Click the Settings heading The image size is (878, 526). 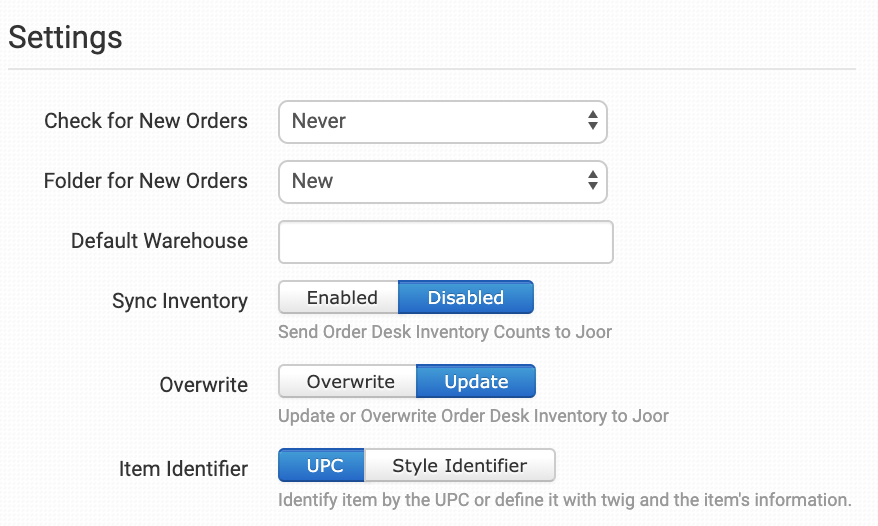pyautogui.click(x=66, y=38)
